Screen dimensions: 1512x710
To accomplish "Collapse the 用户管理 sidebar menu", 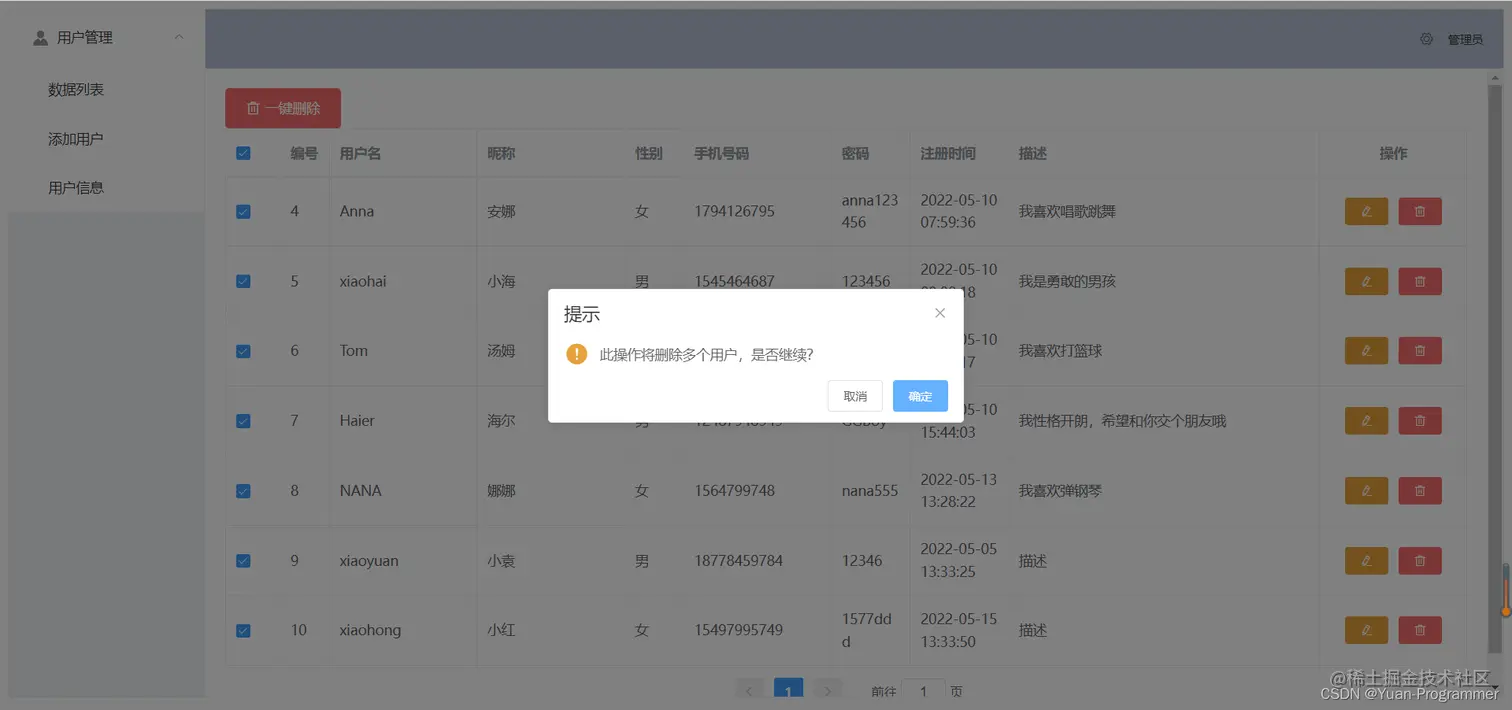I will point(178,37).
